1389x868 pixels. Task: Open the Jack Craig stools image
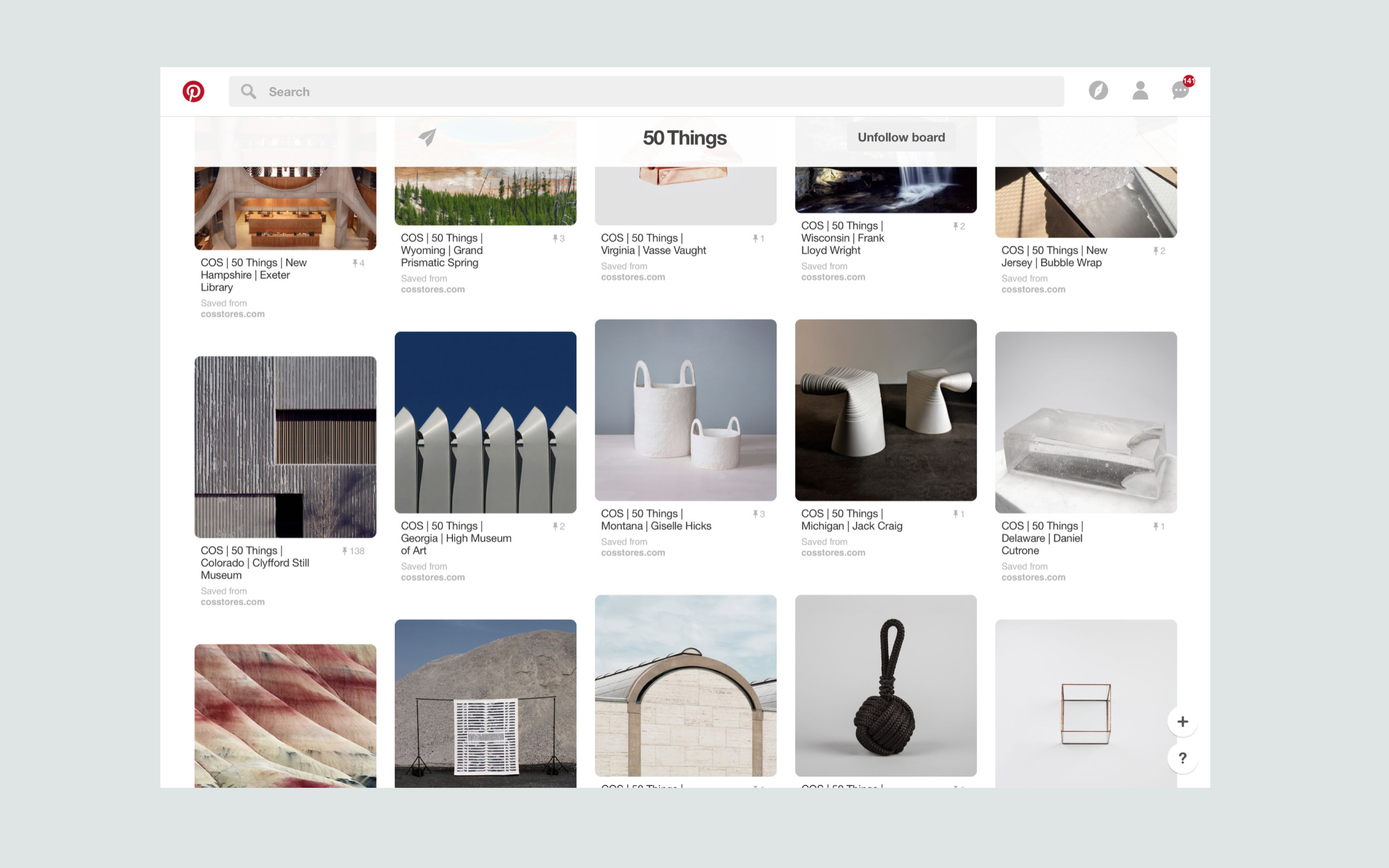tap(885, 410)
